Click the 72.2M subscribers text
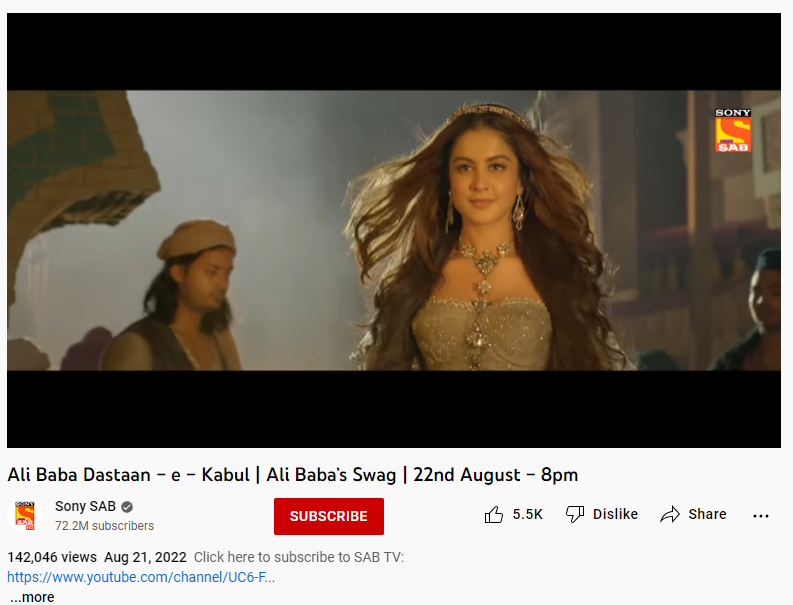Screen dimensions: 793x605 [104, 526]
